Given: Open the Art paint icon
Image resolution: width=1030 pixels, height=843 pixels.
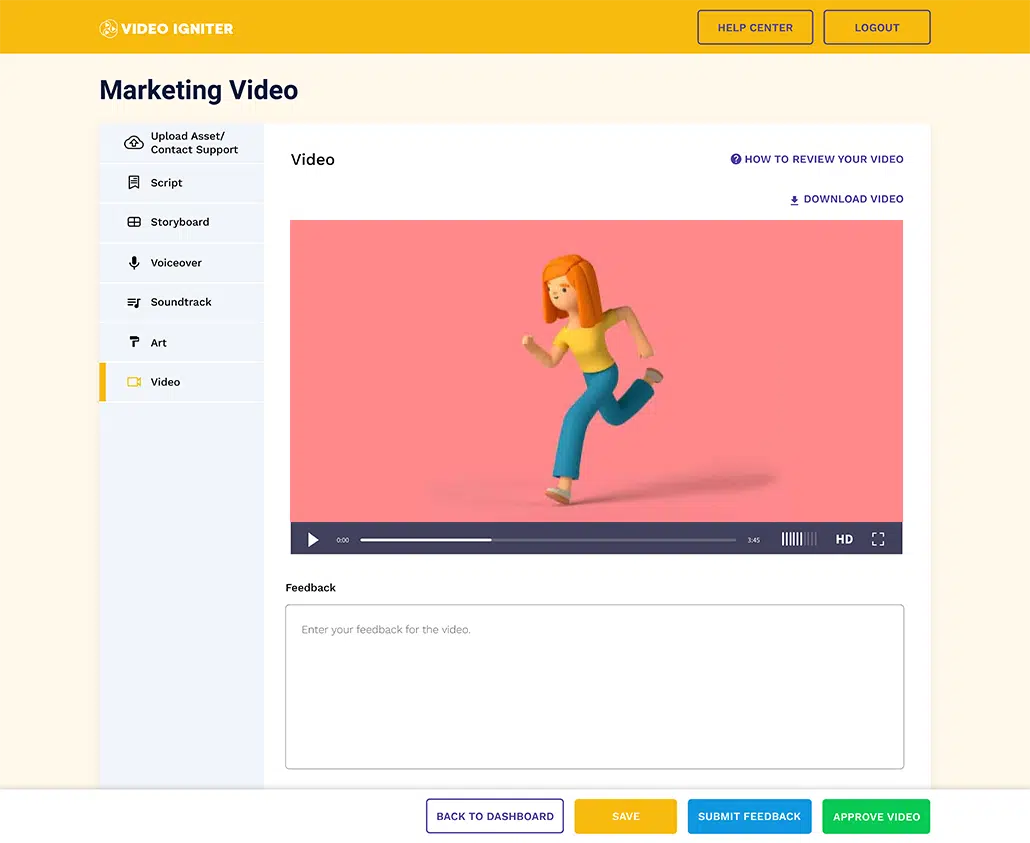Looking at the screenshot, I should [x=135, y=342].
